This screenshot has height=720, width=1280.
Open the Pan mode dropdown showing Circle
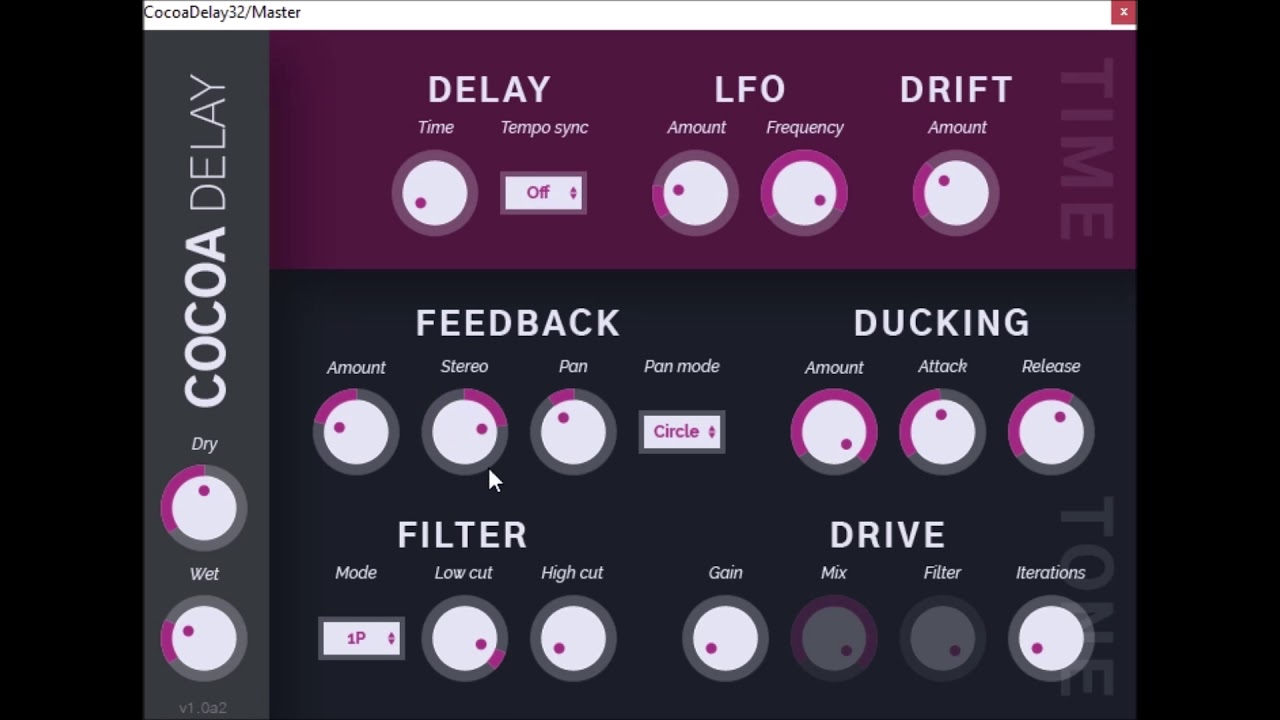(682, 432)
